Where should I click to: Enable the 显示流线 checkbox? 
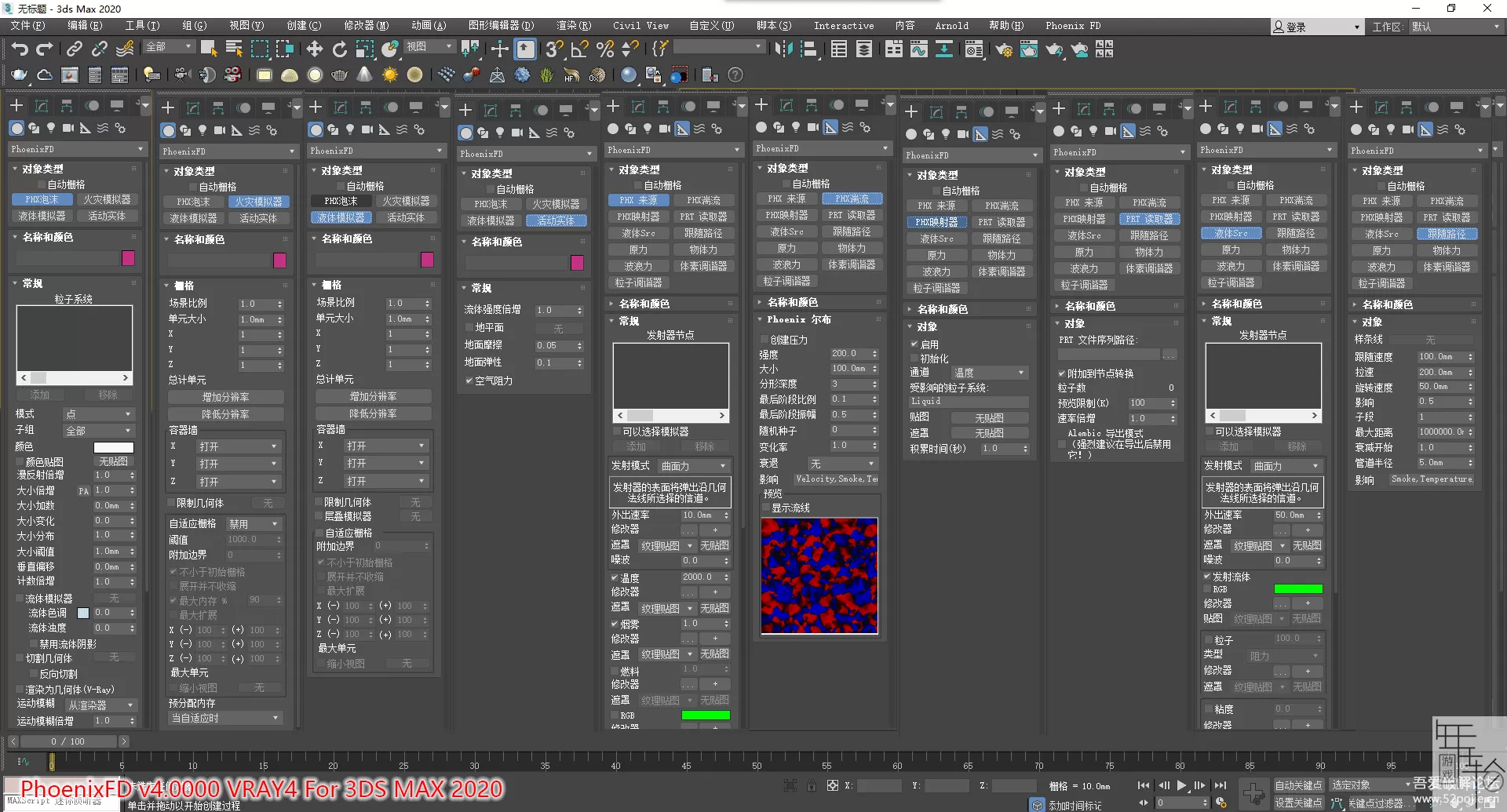[x=765, y=508]
